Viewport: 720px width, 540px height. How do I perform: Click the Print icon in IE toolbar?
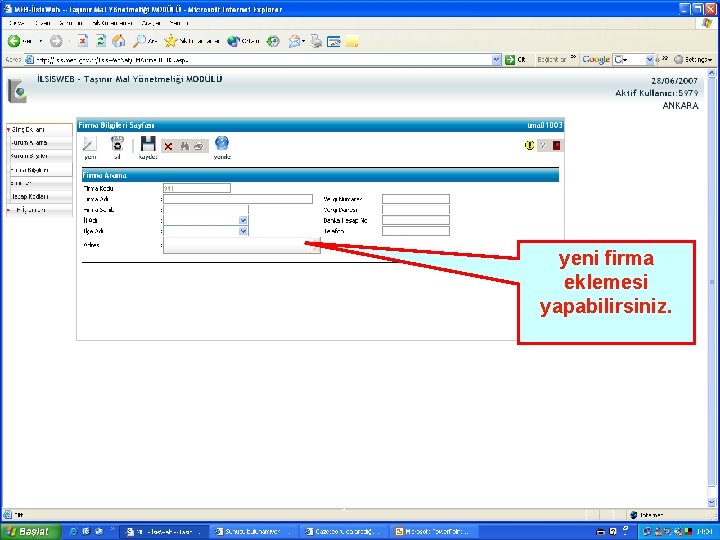316,41
